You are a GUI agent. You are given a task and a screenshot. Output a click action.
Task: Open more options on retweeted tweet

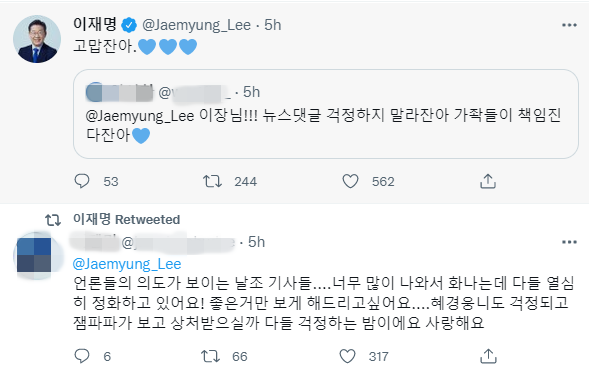point(569,242)
